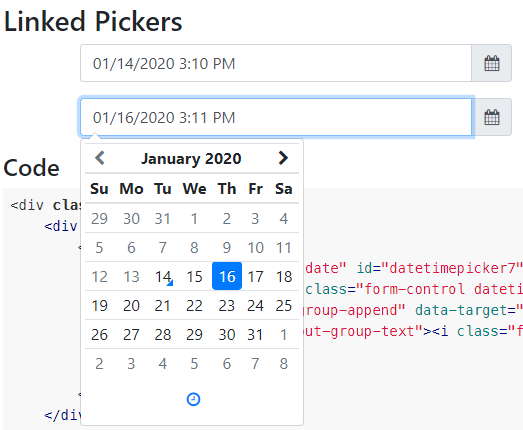Select January 14 with today marker
The image size is (523, 430).
coord(163,276)
